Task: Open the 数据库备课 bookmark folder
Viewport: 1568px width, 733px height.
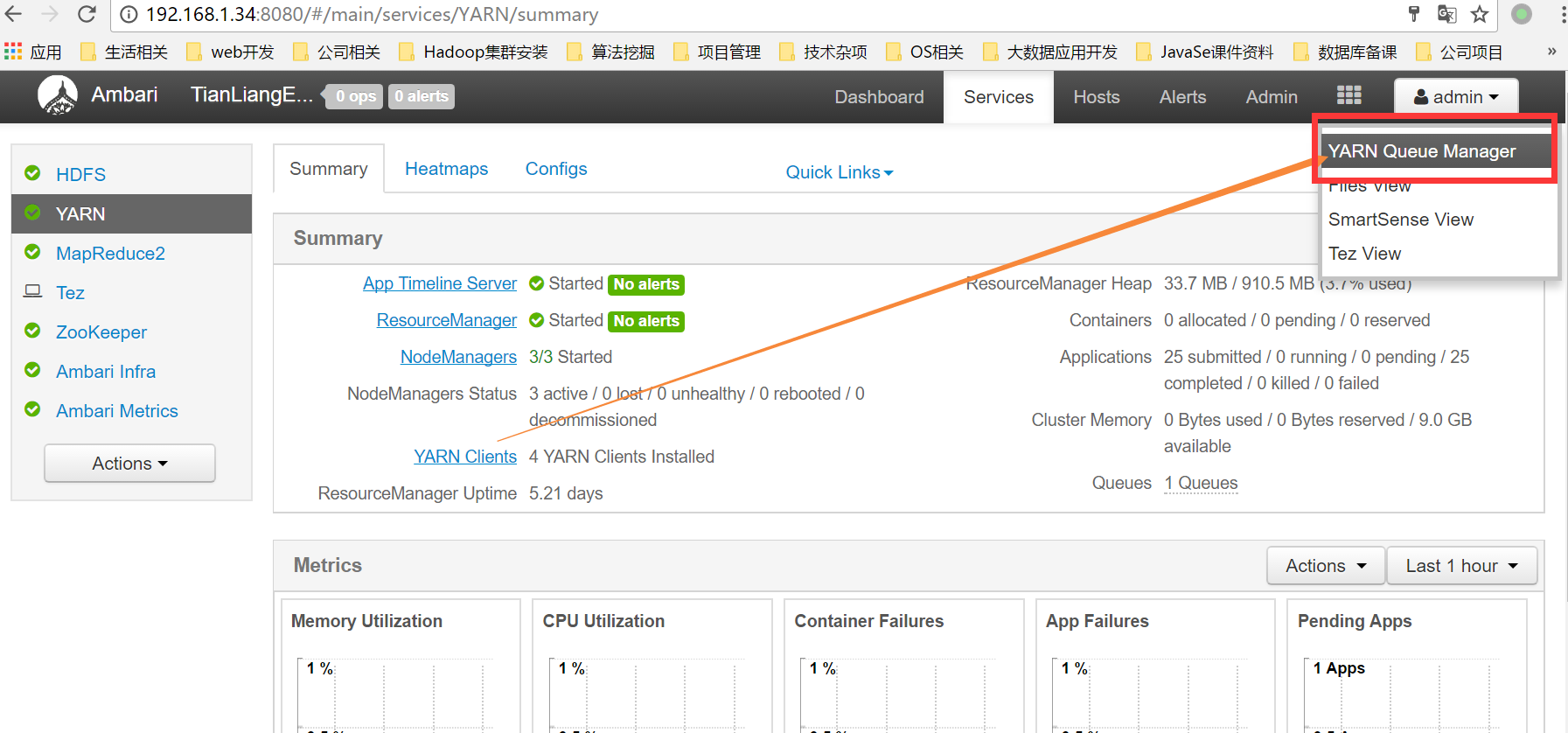Action: coord(1345,52)
